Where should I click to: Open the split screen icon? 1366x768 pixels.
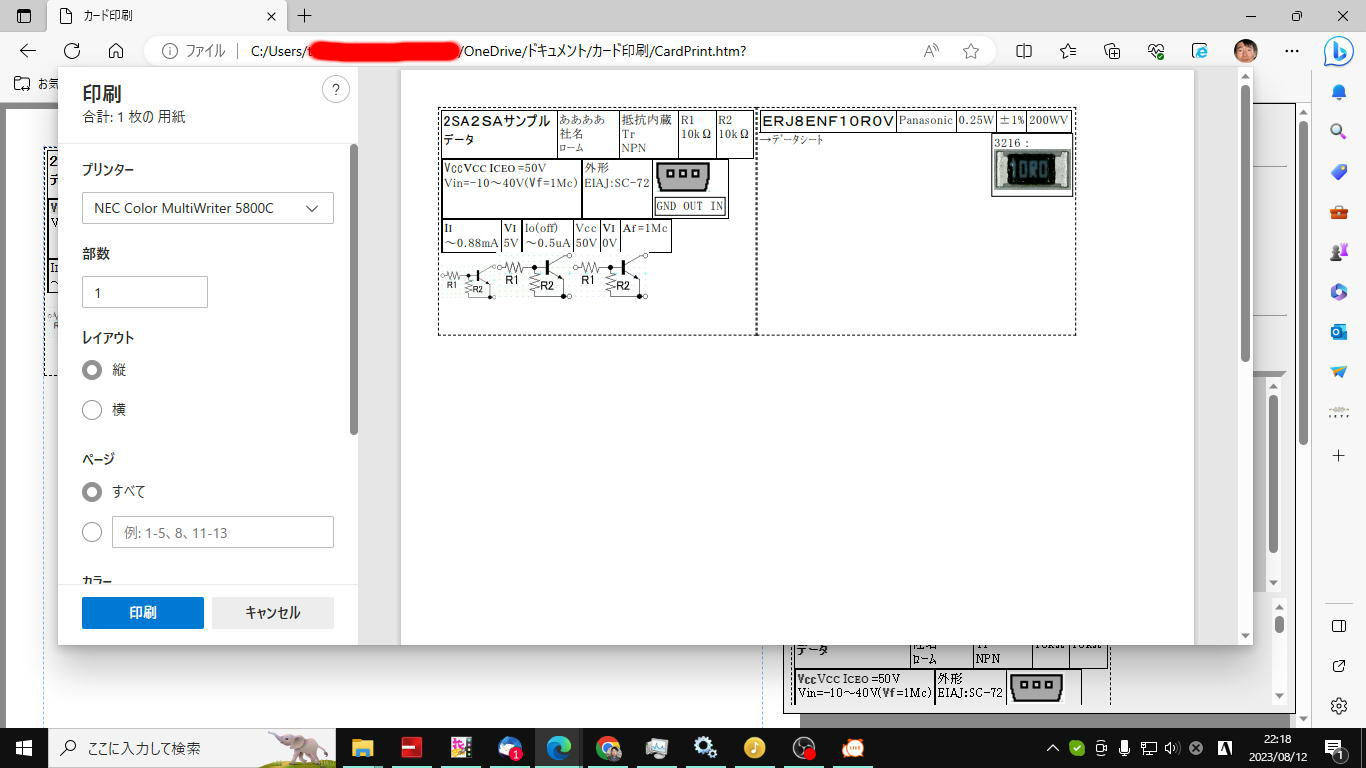pyautogui.click(x=1024, y=51)
